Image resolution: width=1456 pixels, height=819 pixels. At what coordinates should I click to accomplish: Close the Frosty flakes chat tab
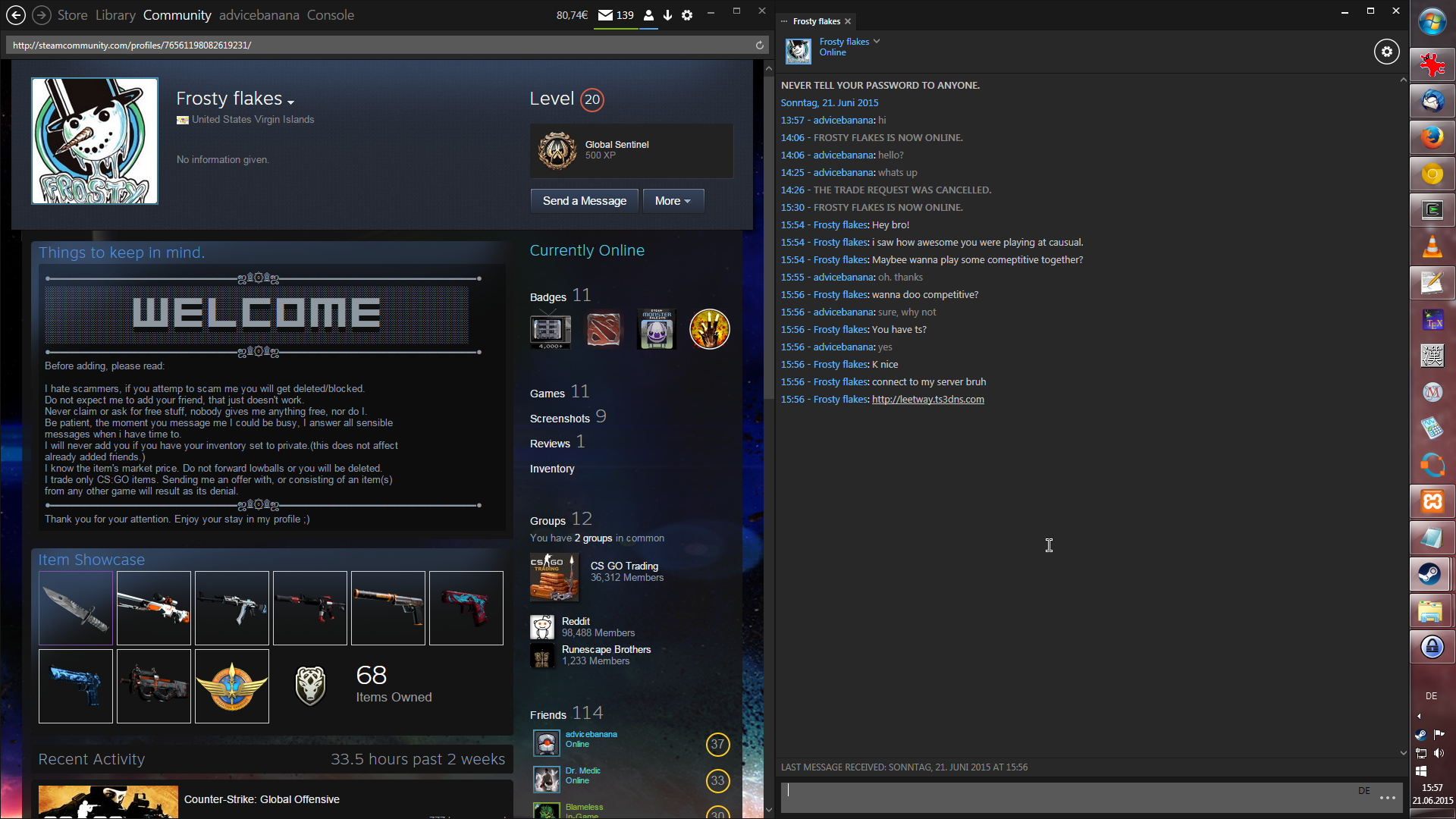click(848, 21)
